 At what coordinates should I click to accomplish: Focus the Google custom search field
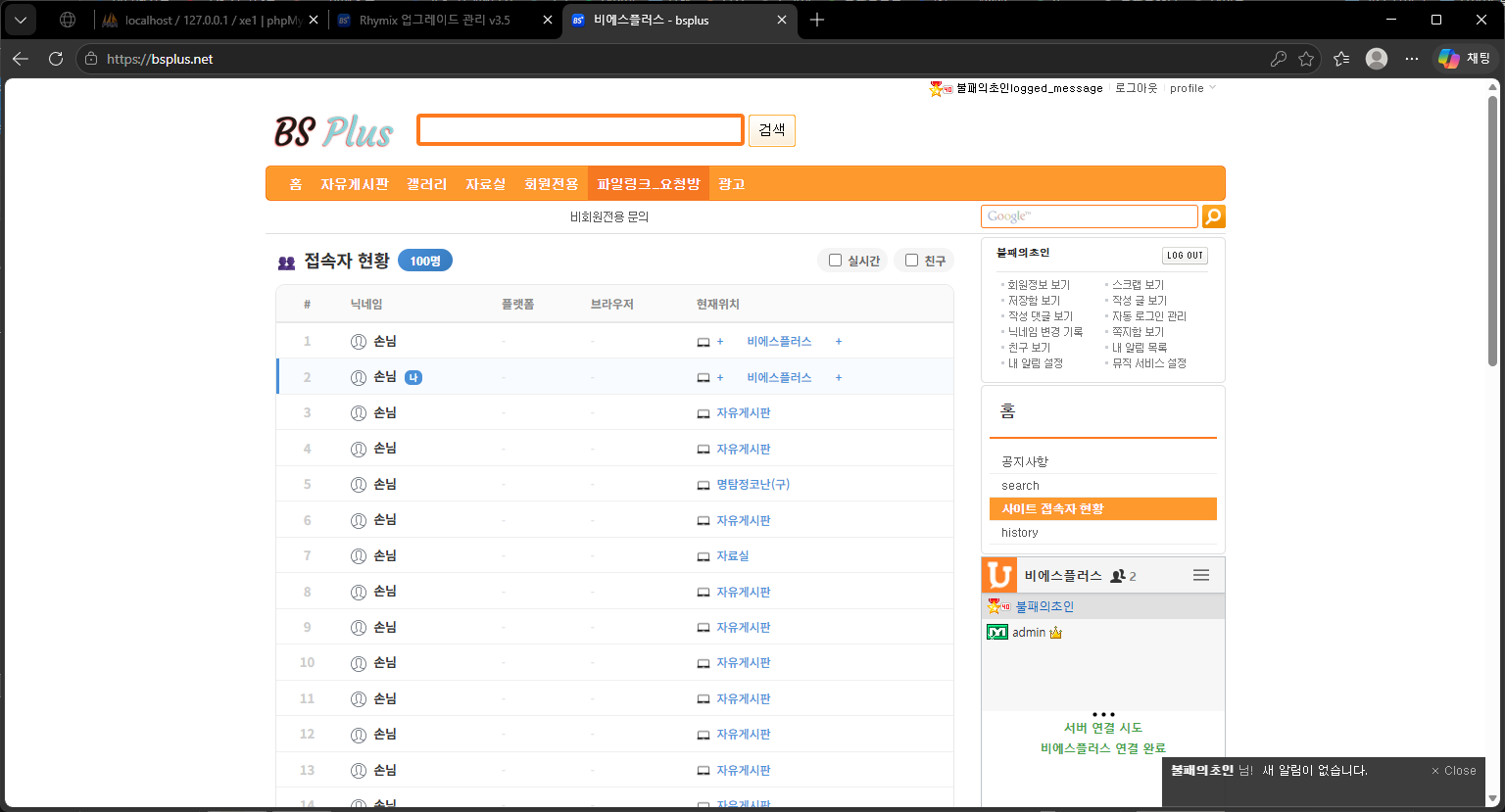click(1089, 216)
